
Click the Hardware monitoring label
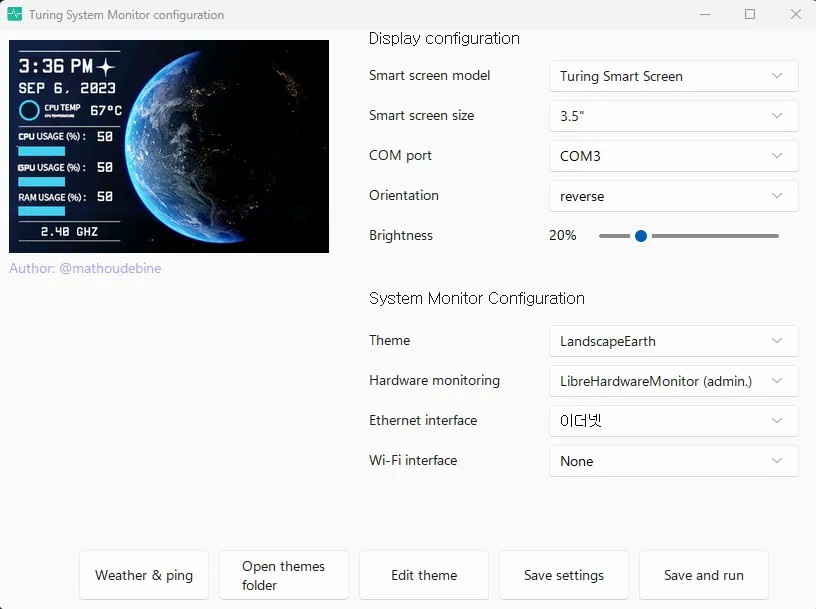pos(435,380)
